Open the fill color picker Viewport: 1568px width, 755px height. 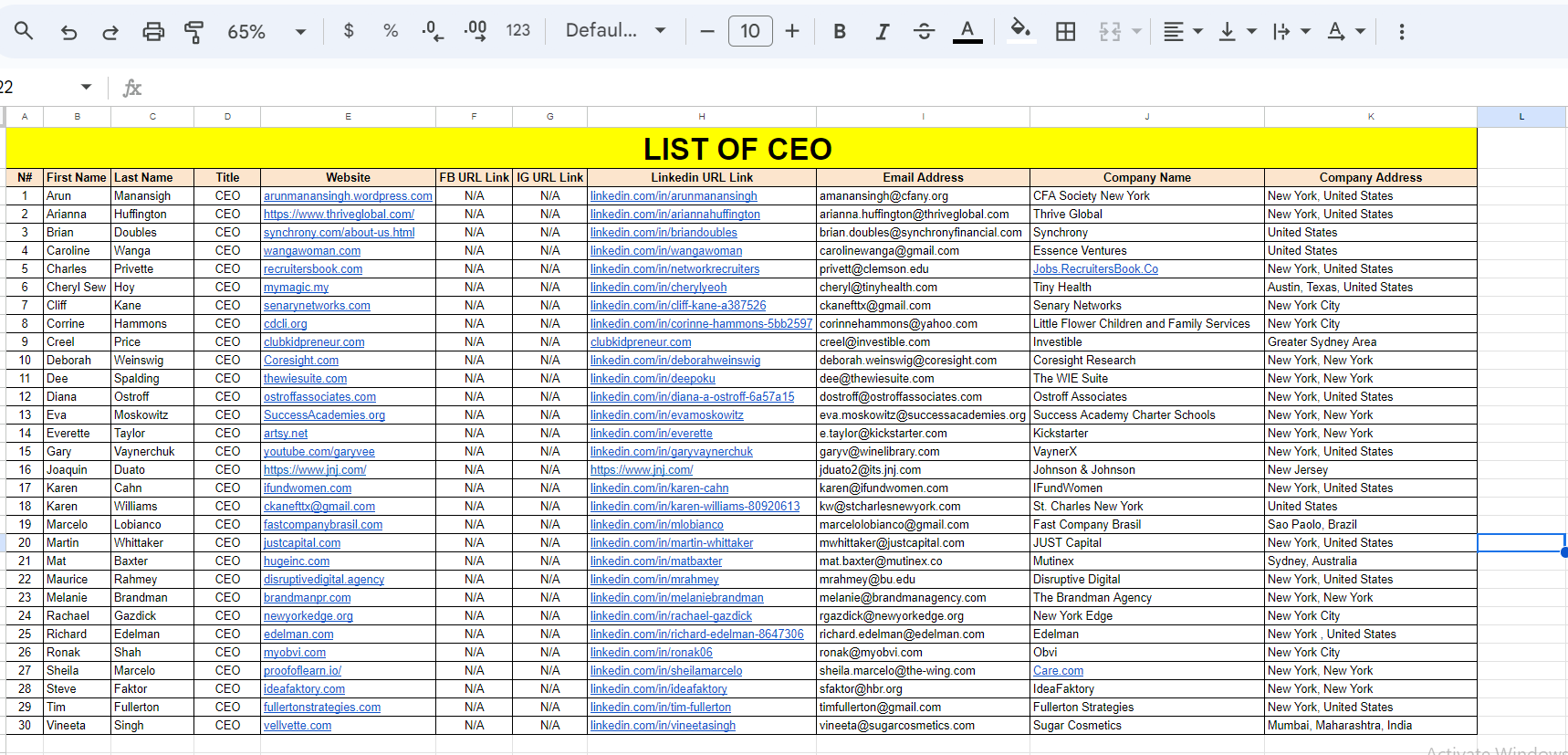pyautogui.click(x=1020, y=31)
